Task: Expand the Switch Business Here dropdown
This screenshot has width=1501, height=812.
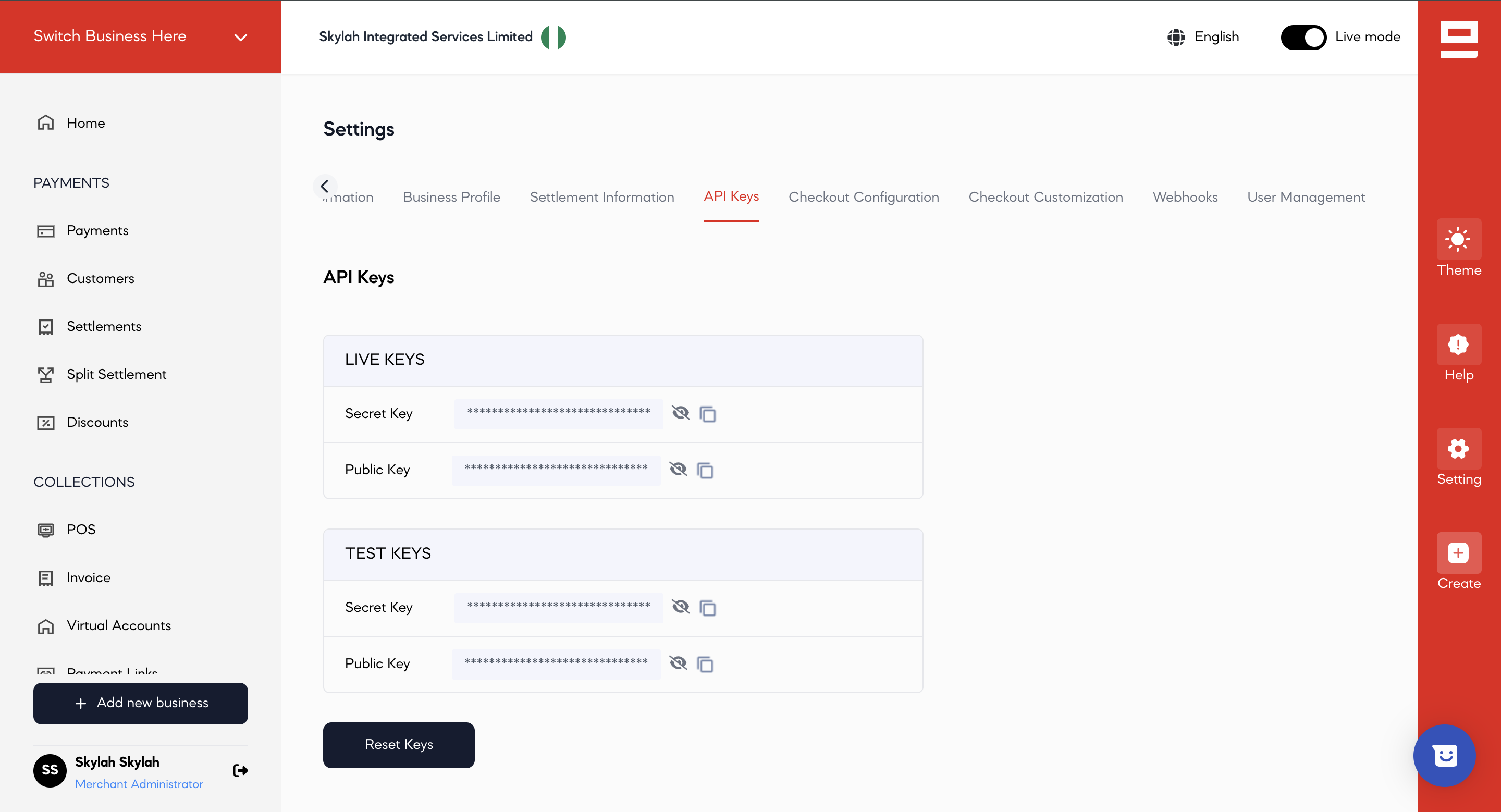Action: pyautogui.click(x=140, y=36)
